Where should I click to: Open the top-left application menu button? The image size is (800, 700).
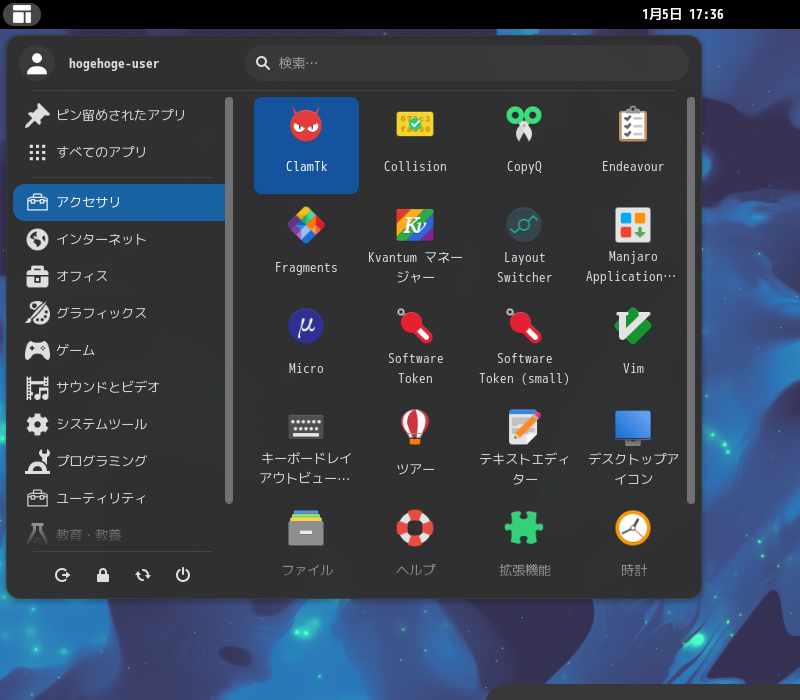click(x=22, y=14)
